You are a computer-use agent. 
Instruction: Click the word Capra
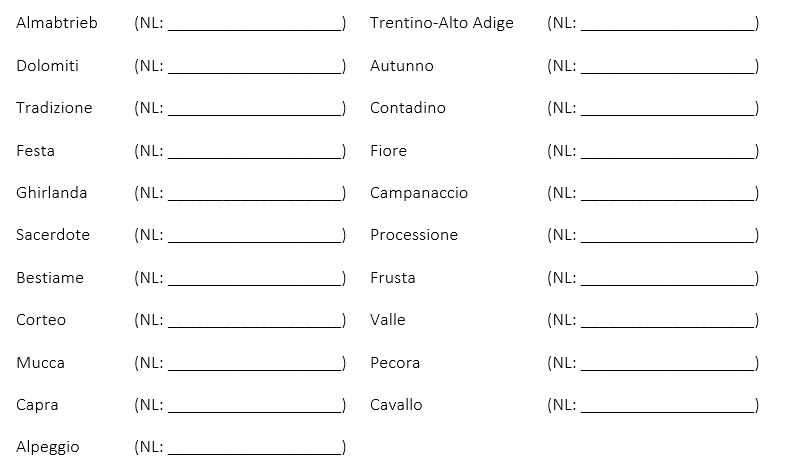click(37, 405)
